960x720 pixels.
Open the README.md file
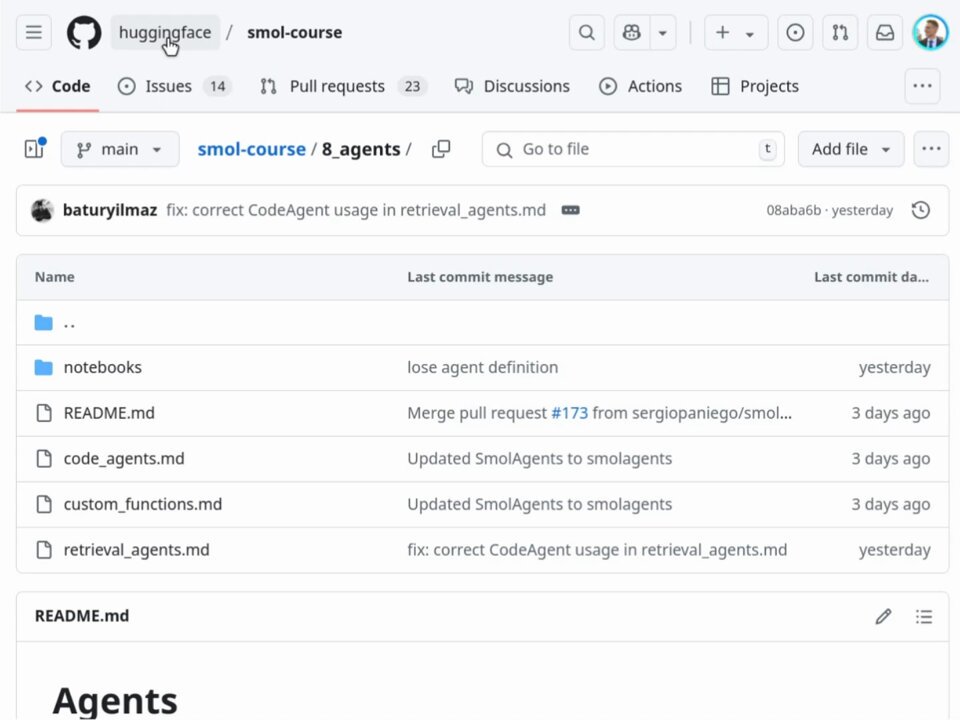click(x=109, y=413)
